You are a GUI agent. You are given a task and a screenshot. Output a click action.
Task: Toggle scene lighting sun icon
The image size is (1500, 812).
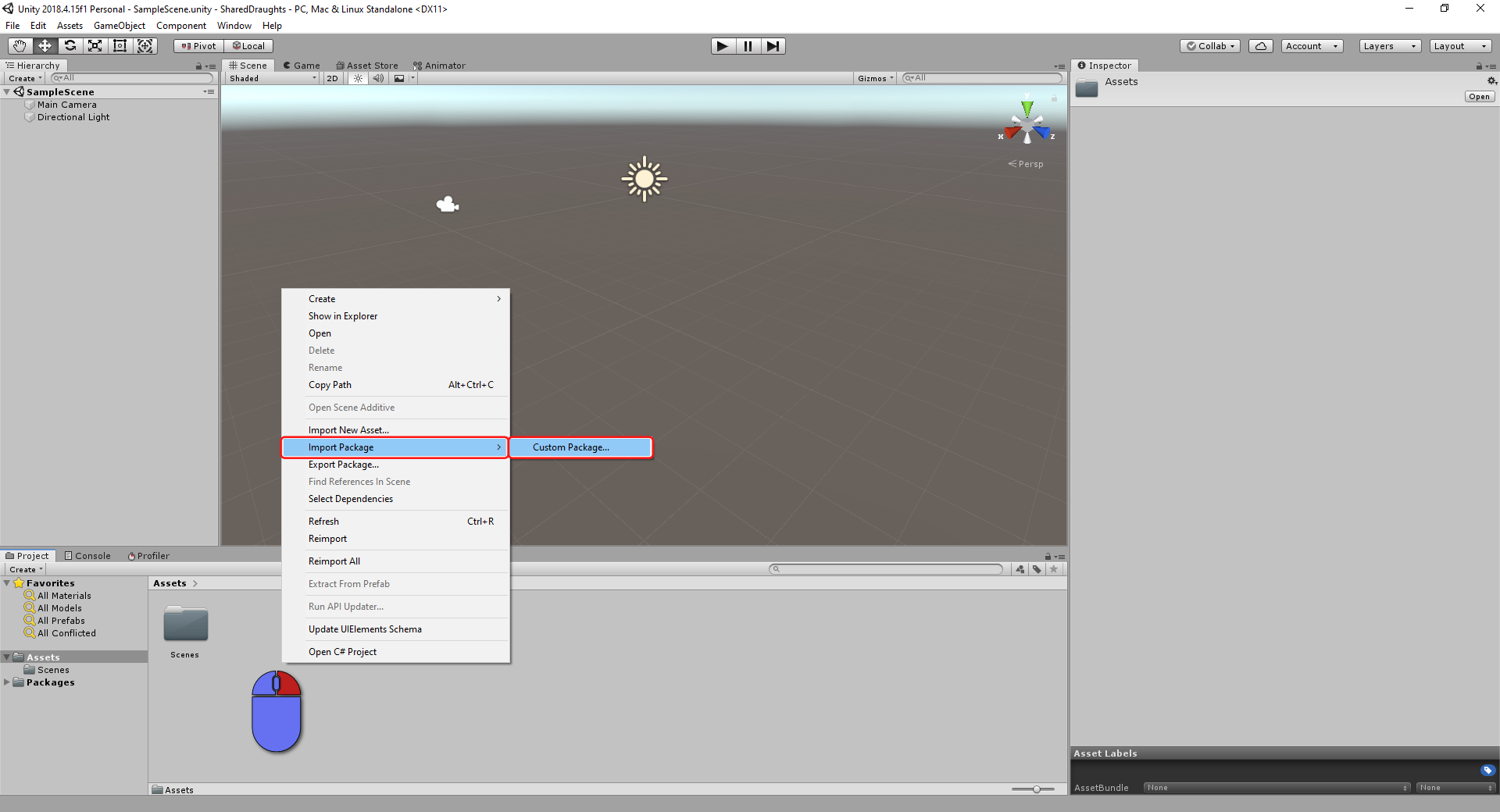point(358,78)
